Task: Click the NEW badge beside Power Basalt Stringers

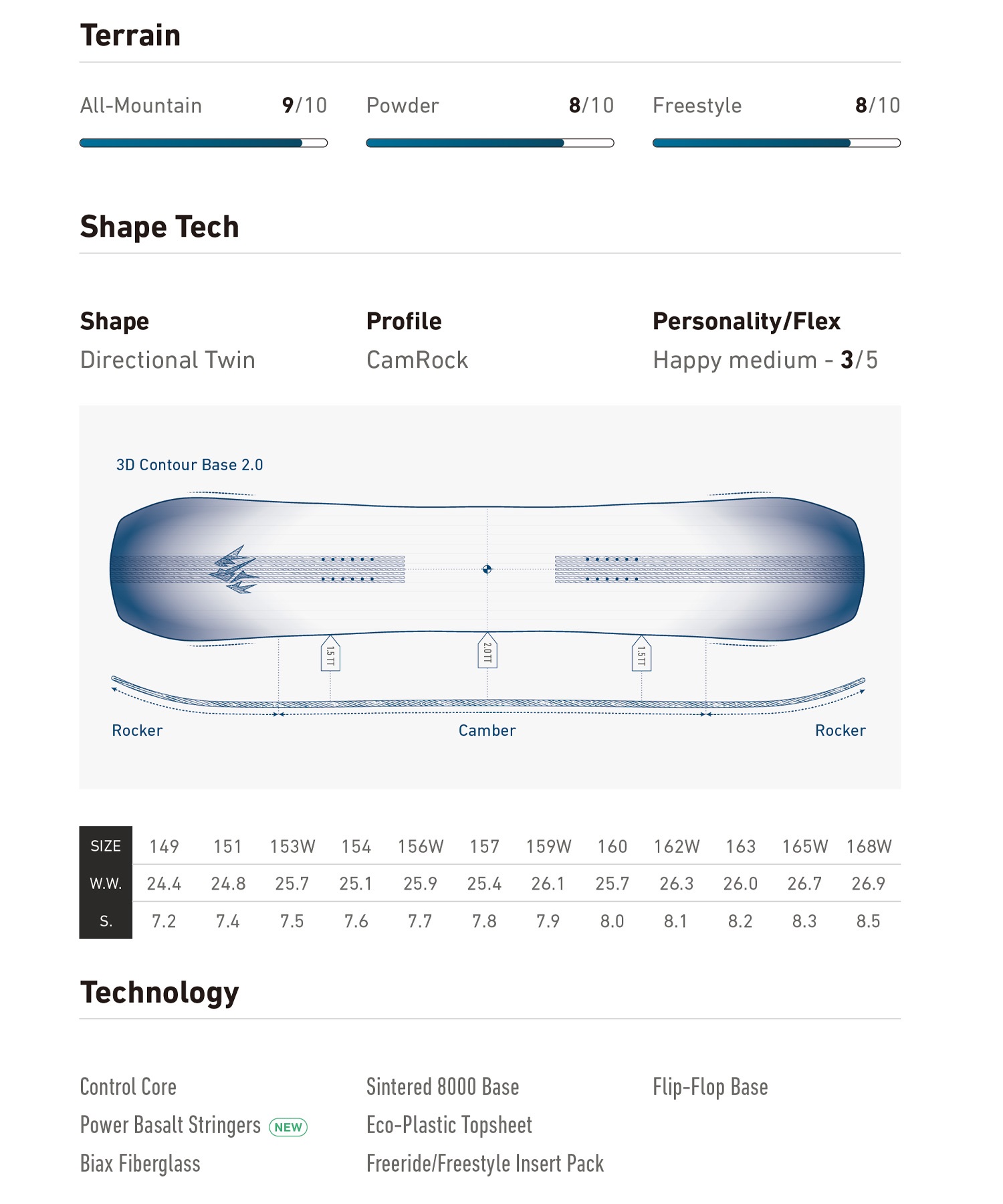Action: pyautogui.click(x=288, y=1127)
